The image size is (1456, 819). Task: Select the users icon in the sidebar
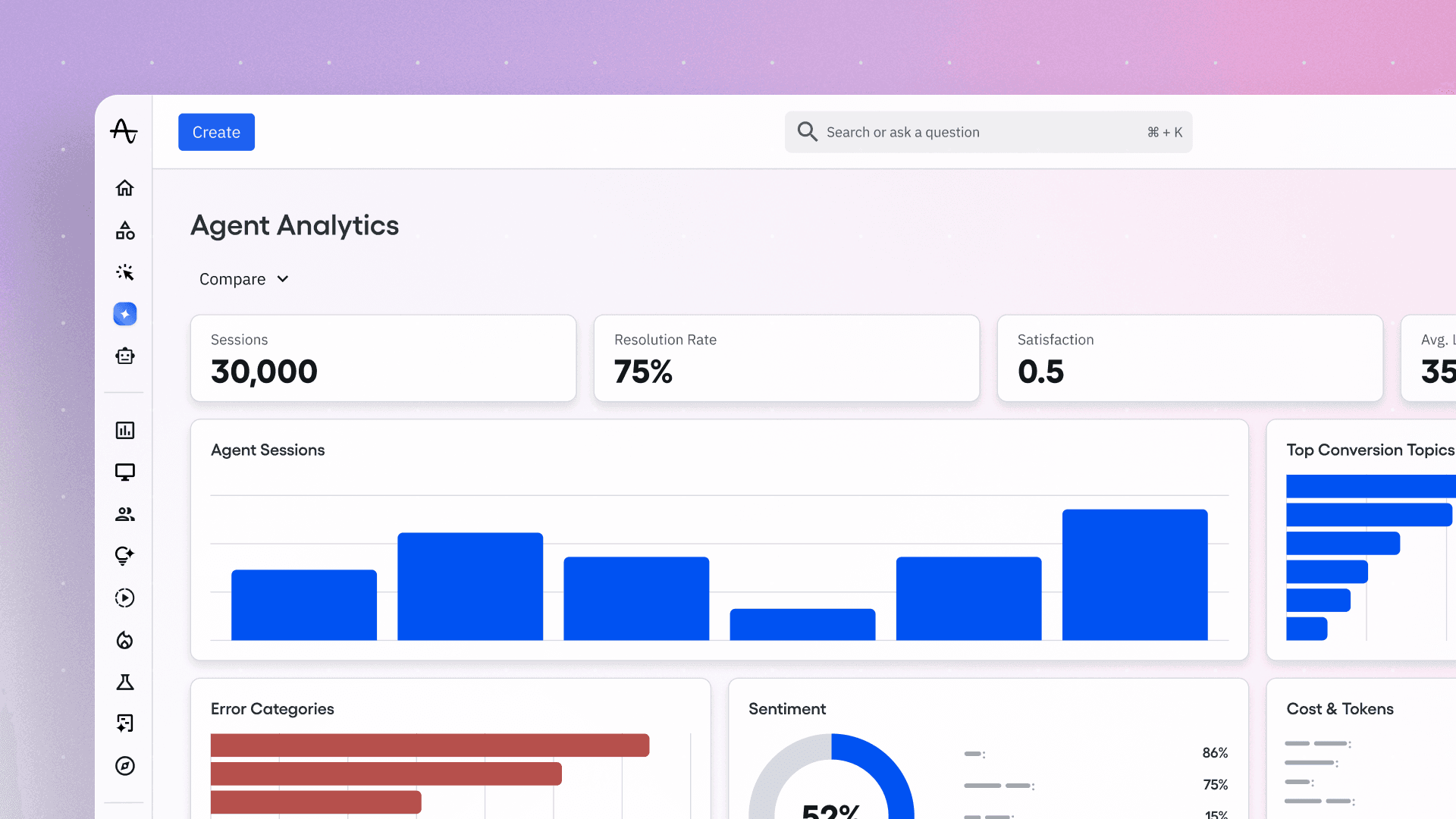[124, 514]
